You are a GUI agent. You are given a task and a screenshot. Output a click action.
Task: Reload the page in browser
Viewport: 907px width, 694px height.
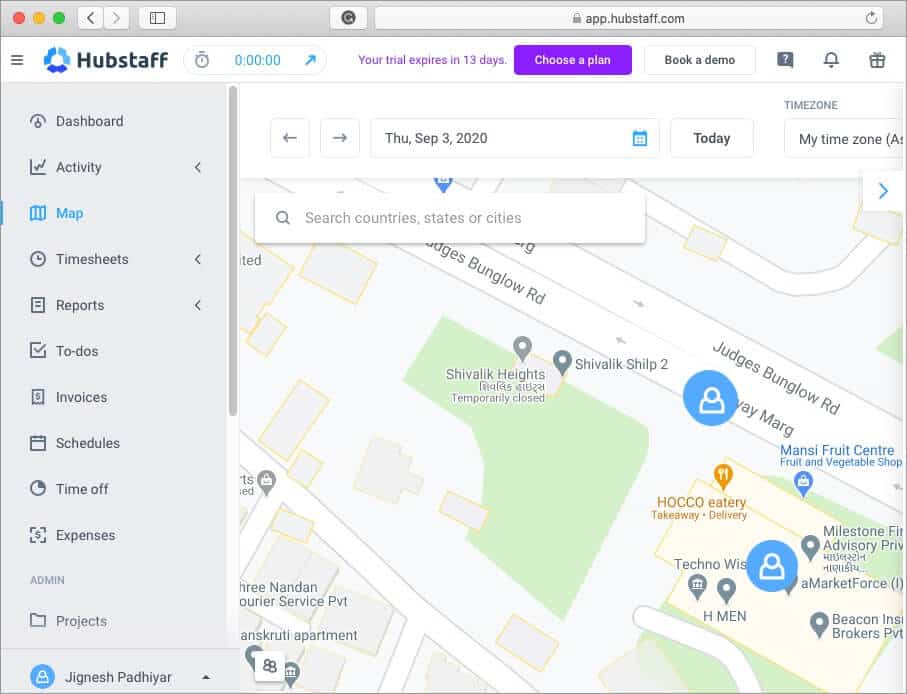click(871, 18)
